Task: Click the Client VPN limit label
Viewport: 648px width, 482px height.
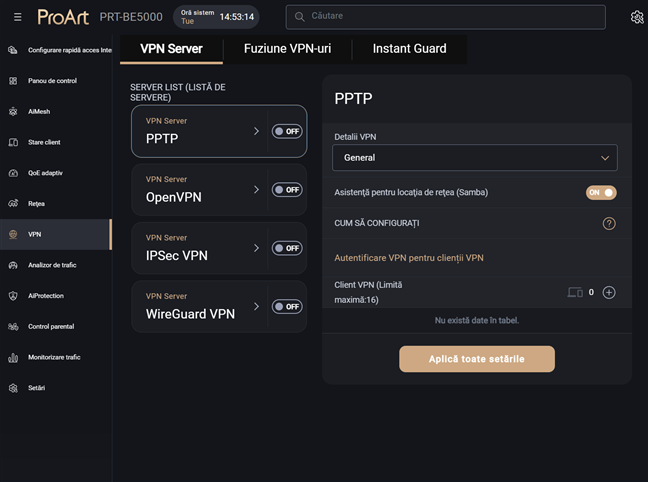Action: click(x=368, y=292)
